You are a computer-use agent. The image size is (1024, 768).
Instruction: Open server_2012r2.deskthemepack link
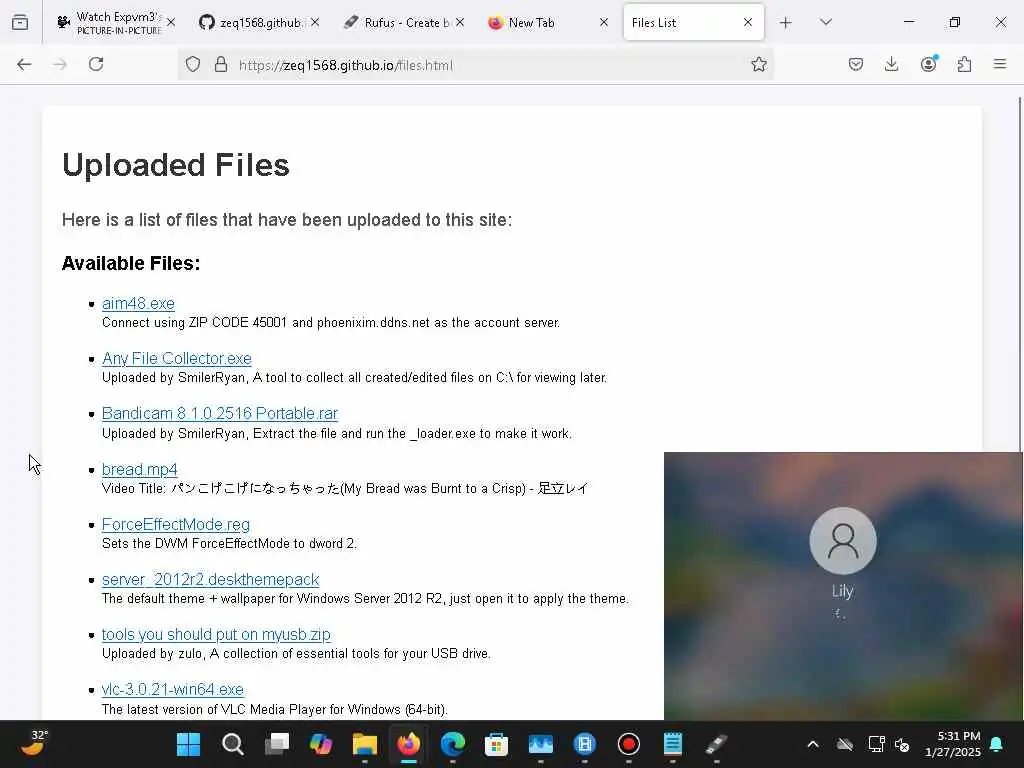[210, 579]
